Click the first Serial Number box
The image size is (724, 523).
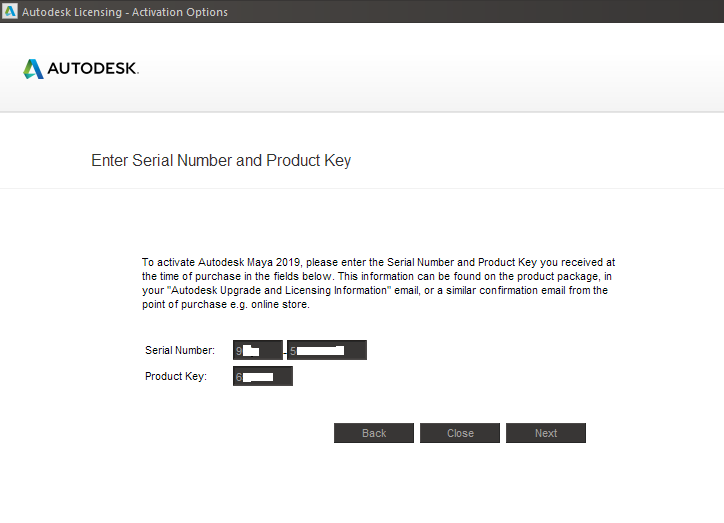[258, 350]
